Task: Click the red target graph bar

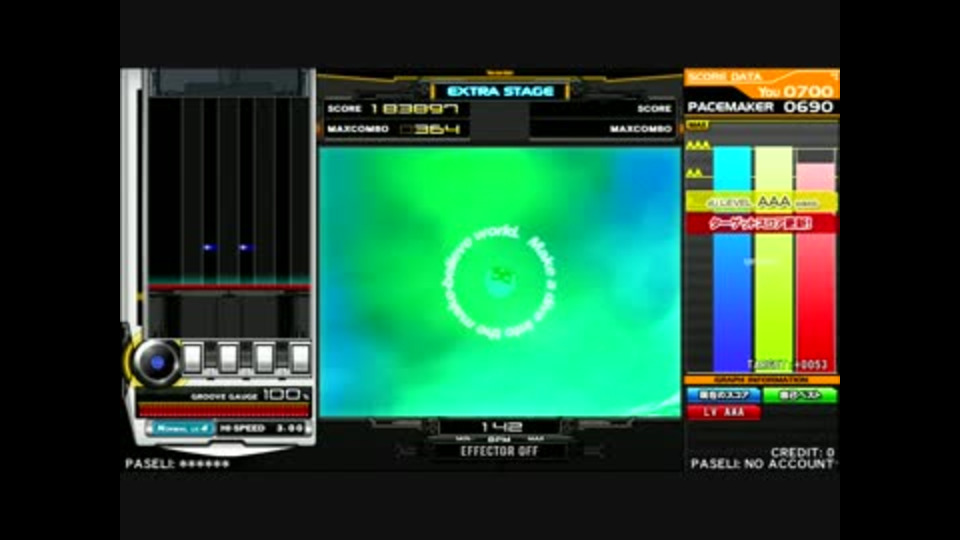Action: pos(816,267)
